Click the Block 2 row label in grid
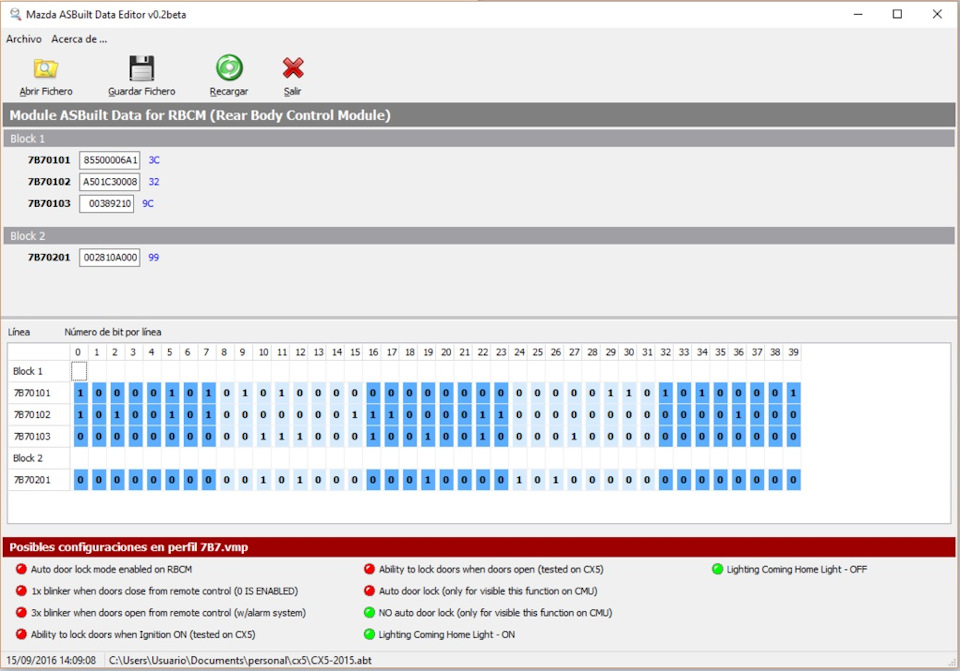The width and height of the screenshot is (960, 671). click(28, 458)
